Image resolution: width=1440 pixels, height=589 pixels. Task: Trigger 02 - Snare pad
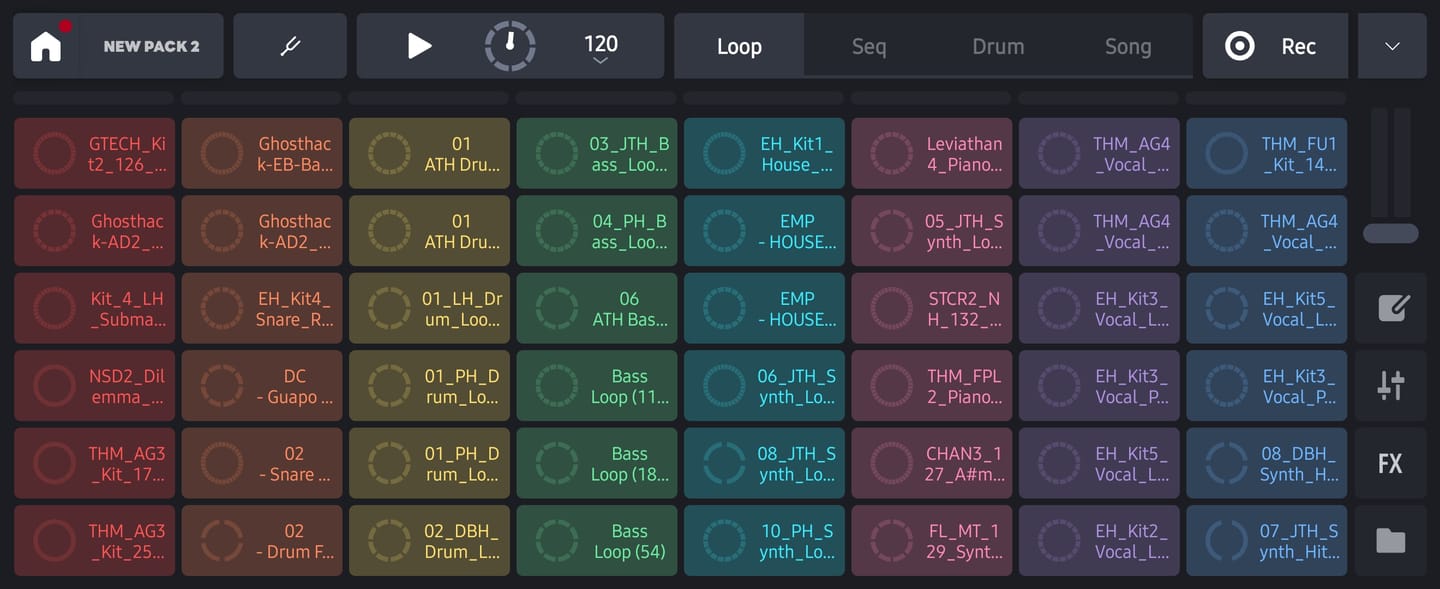coord(262,464)
